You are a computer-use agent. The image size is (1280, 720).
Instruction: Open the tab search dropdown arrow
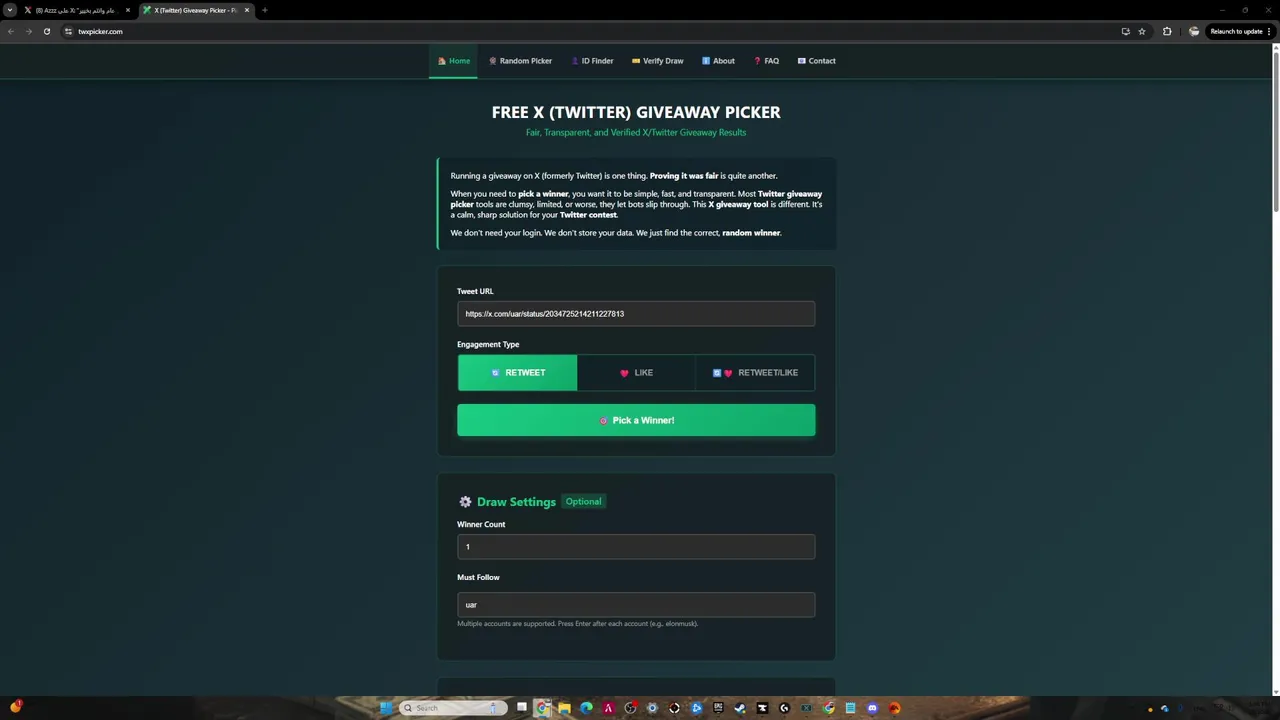click(x=10, y=10)
